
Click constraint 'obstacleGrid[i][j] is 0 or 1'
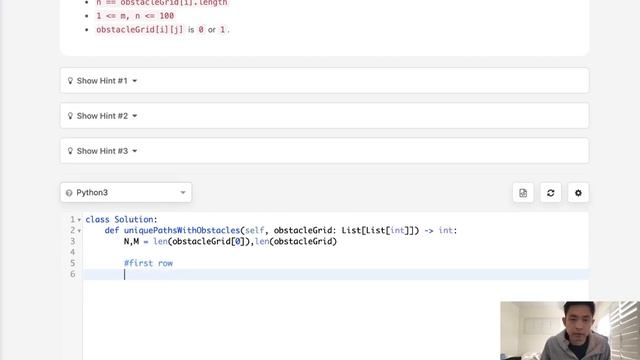(163, 30)
